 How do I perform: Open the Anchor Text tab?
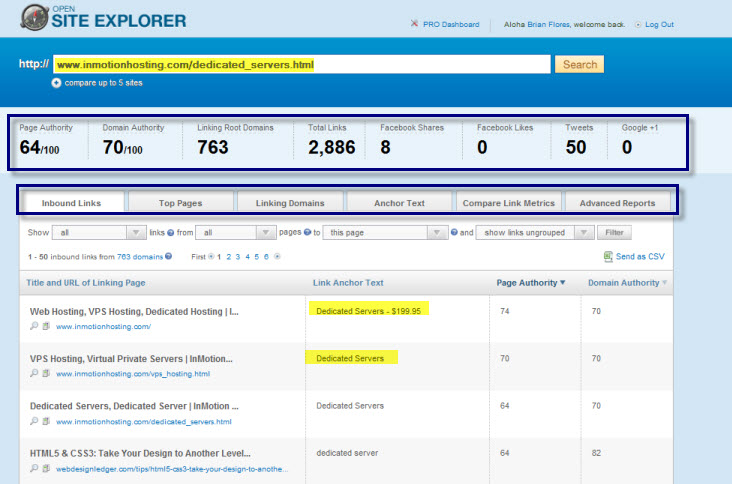coord(399,203)
